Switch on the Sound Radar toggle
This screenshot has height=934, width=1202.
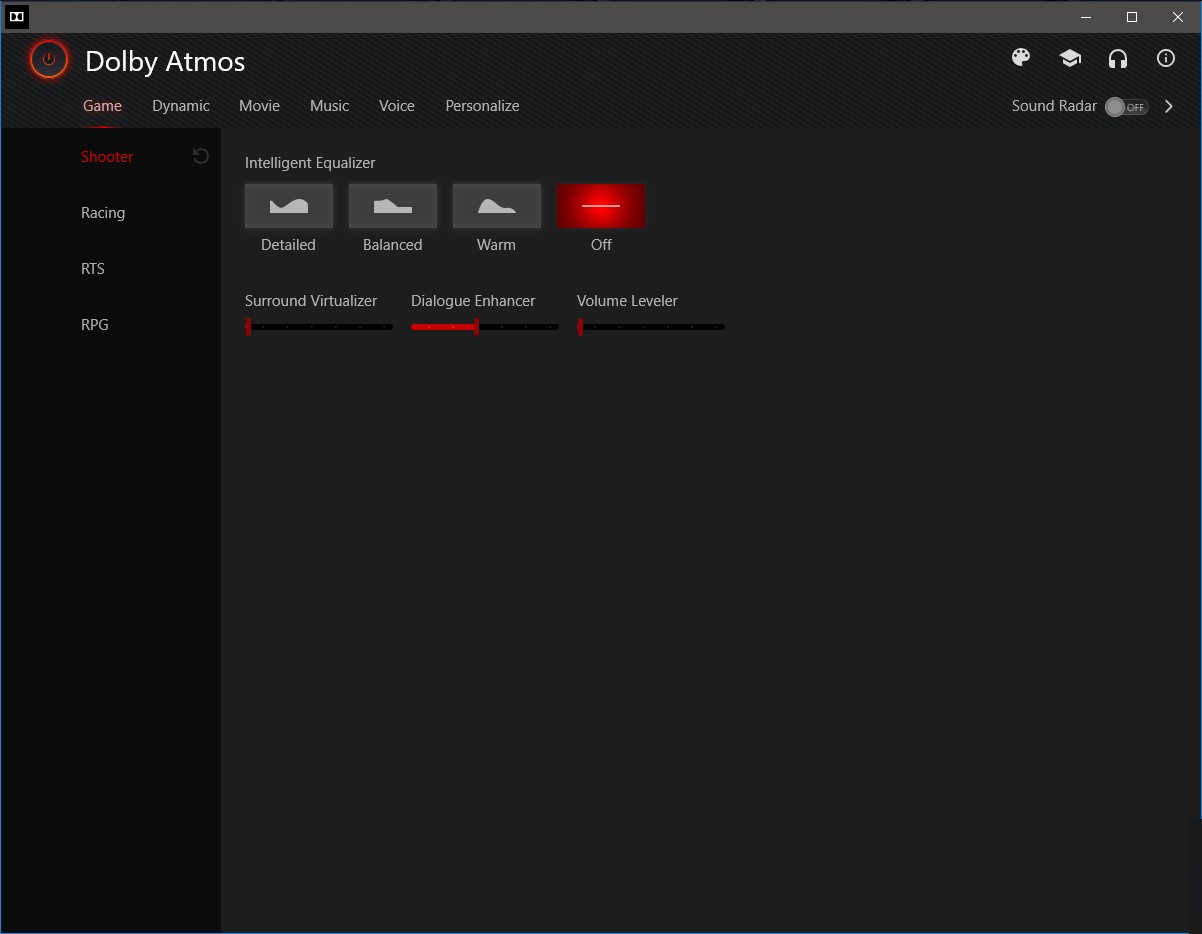[x=1127, y=107]
